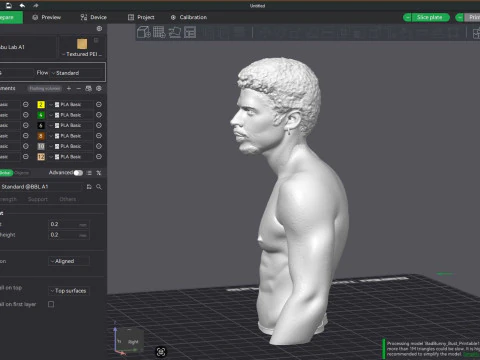The image size is (480, 360).
Task: Open the Textured PEI plate type dropdown
Action: (82, 54)
